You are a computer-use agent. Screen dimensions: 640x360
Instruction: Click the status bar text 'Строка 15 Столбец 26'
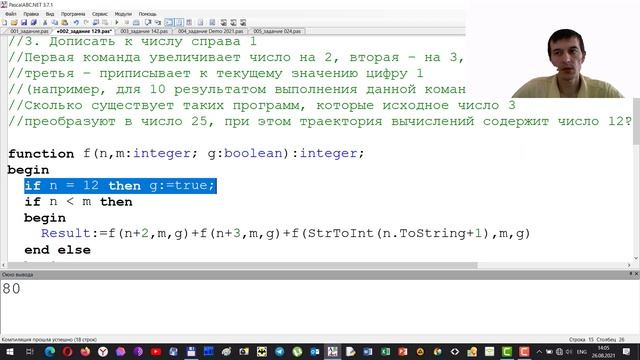[597, 340]
